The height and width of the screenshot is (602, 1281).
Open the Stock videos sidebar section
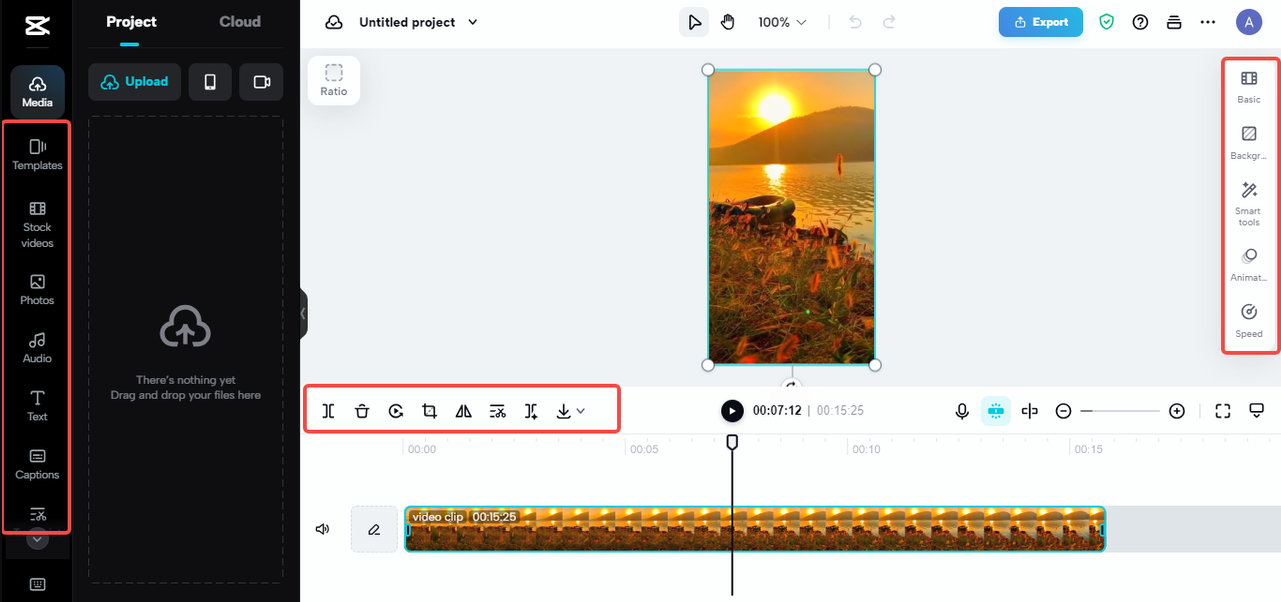pos(38,223)
